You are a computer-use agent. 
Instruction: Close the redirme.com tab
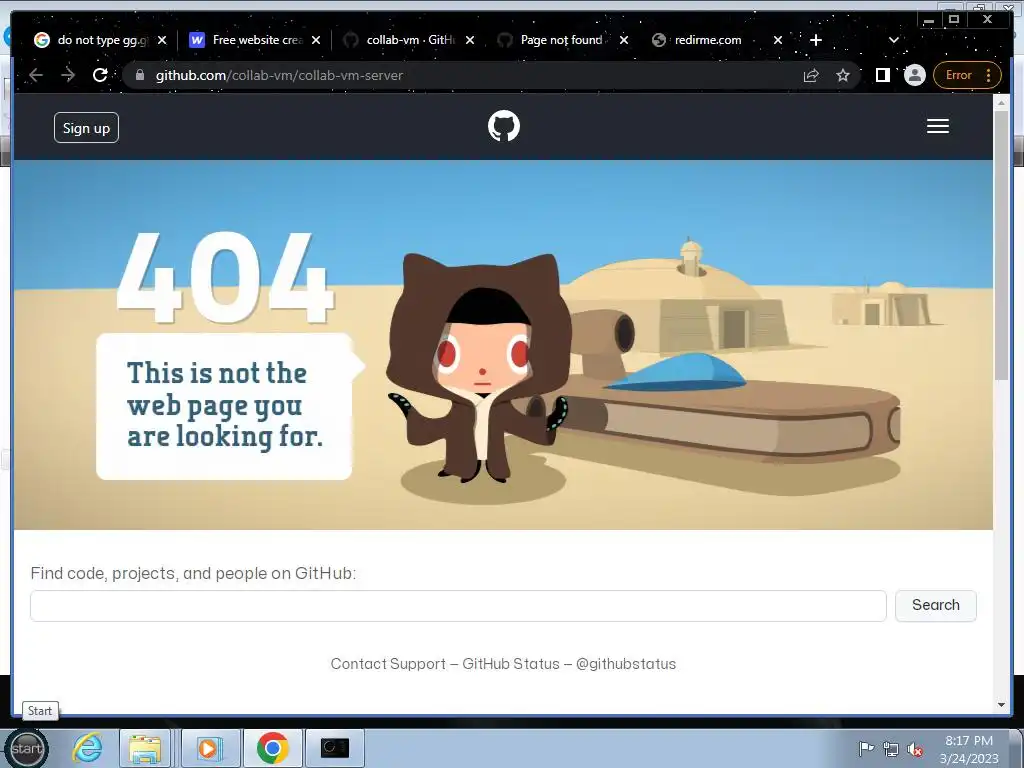[778, 40]
